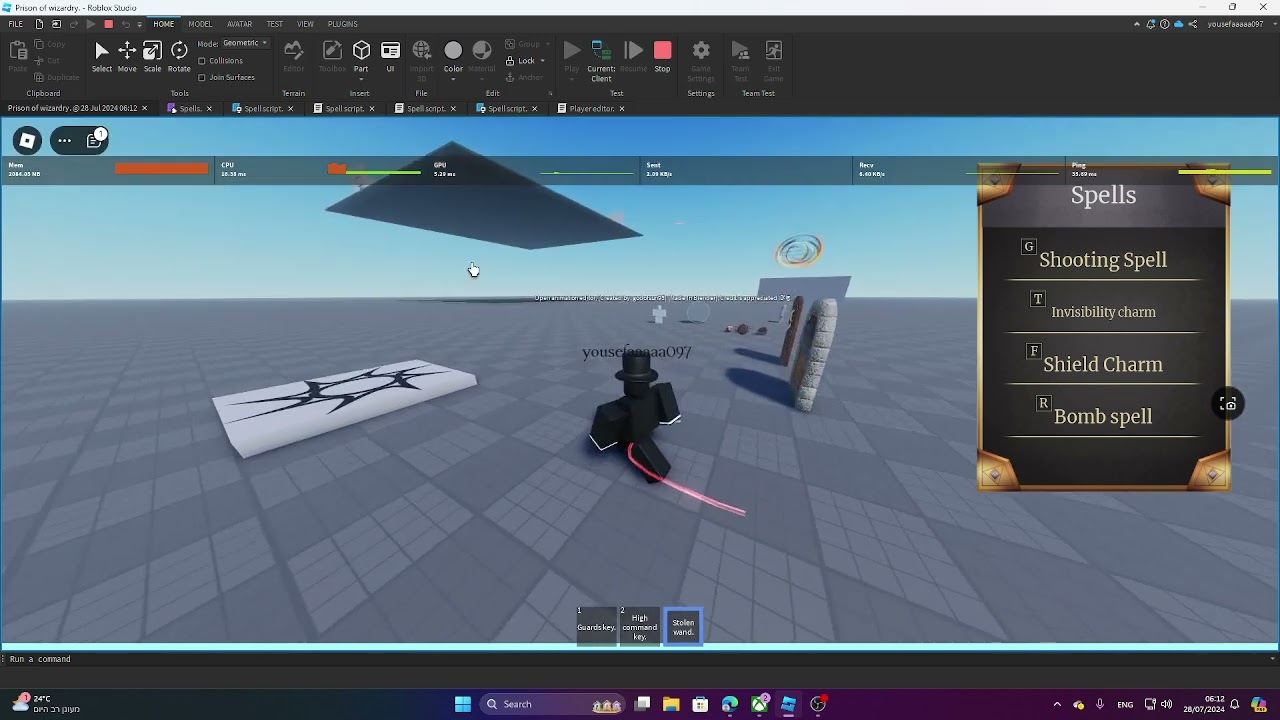Screen dimensions: 1280x720
Task: Click the cloud sync status icon
Action: coord(1178,24)
